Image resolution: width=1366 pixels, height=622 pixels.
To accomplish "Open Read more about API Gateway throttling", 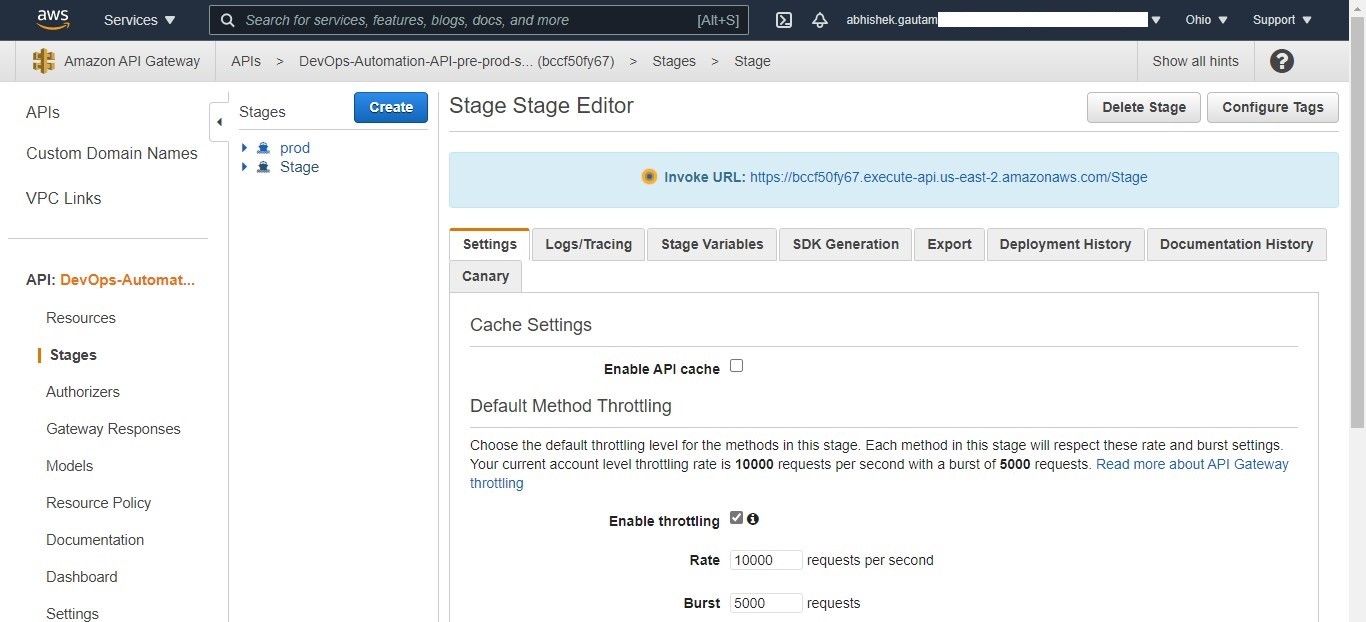I will tap(880, 473).
